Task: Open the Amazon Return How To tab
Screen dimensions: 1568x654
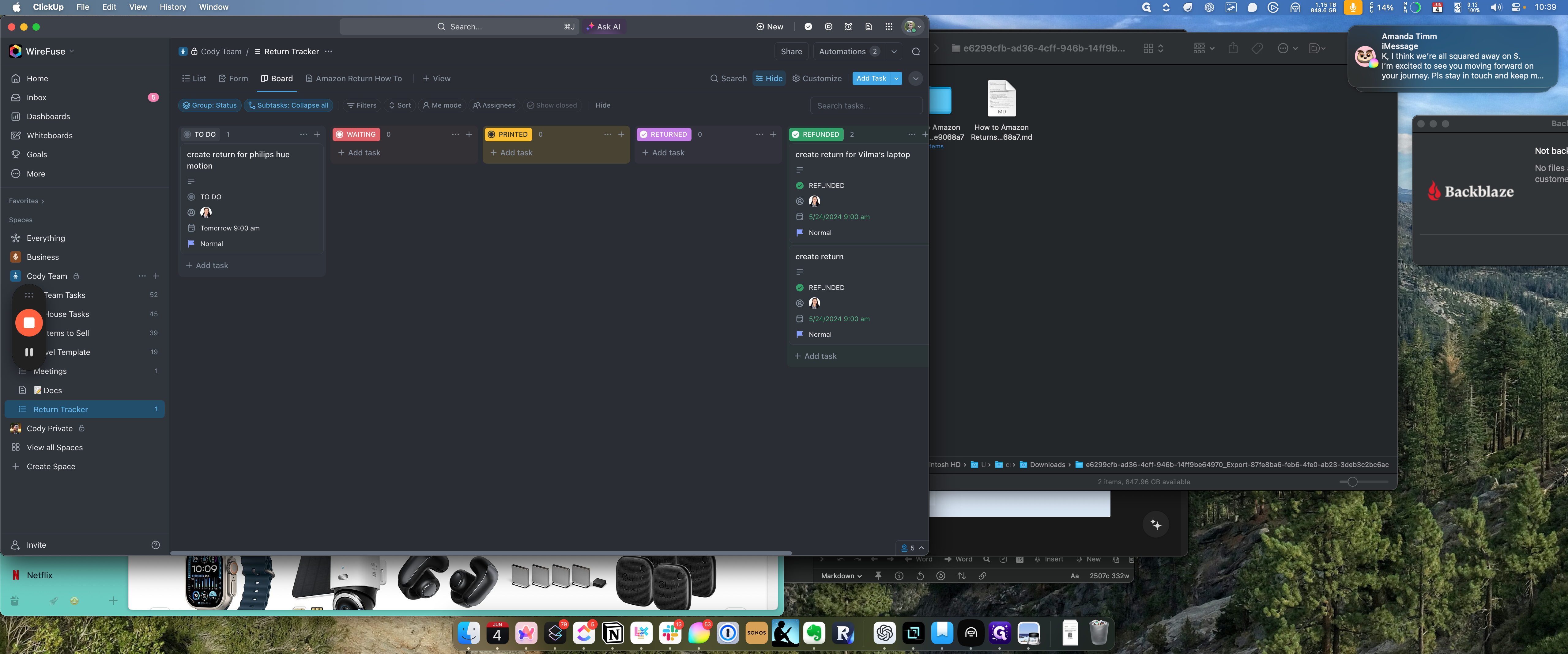Action: [x=354, y=78]
